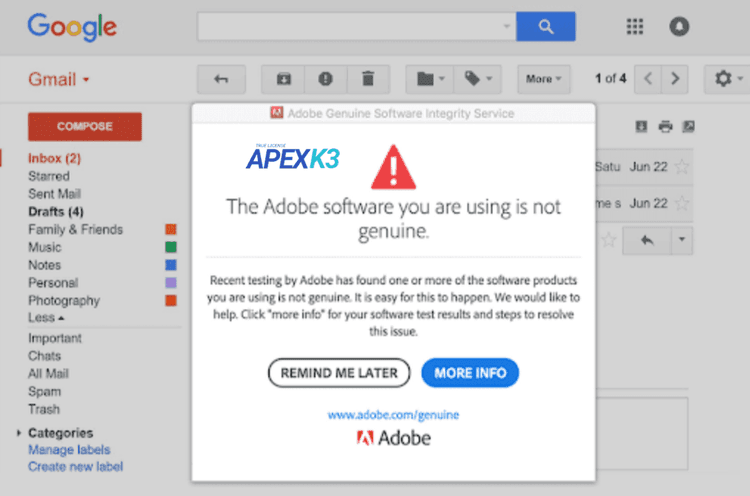Report this email as spam
Viewport: 750px width, 496px height.
[x=326, y=79]
